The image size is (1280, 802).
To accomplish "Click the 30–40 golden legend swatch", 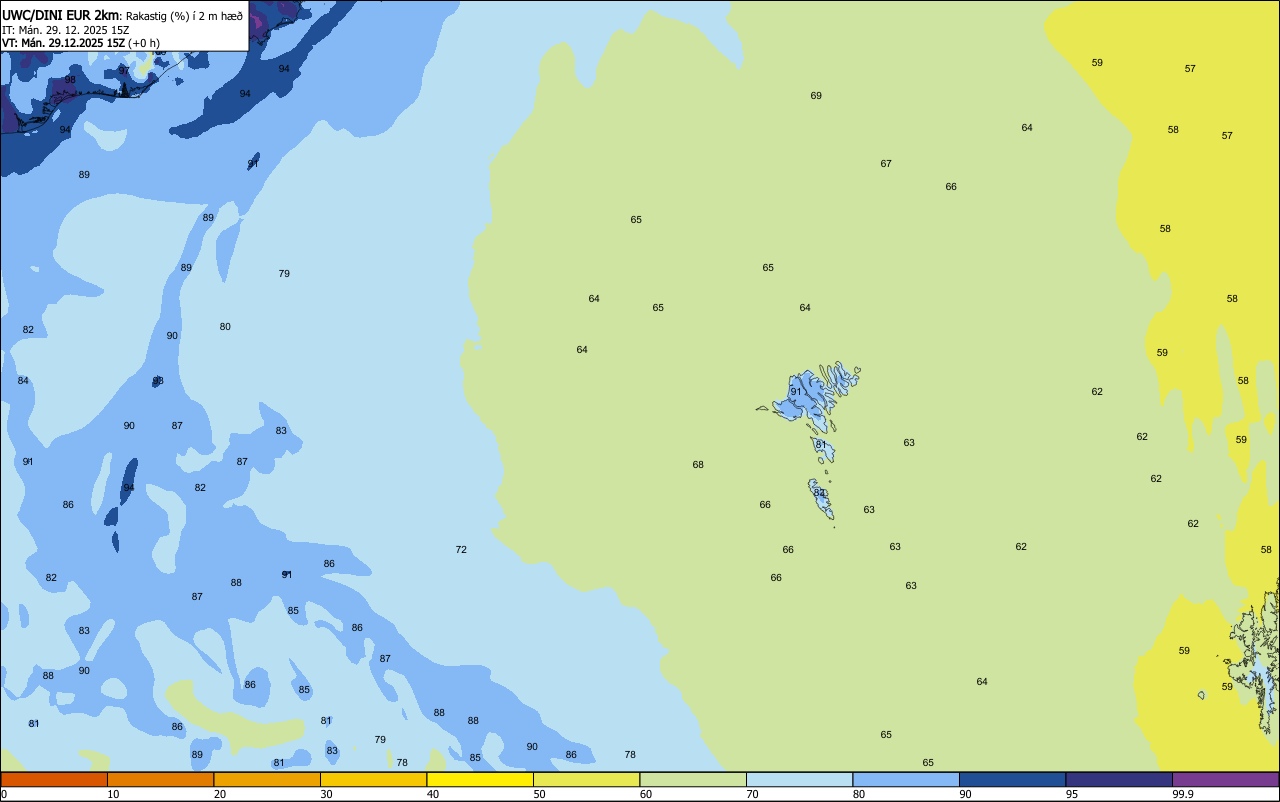I will coord(373,779).
